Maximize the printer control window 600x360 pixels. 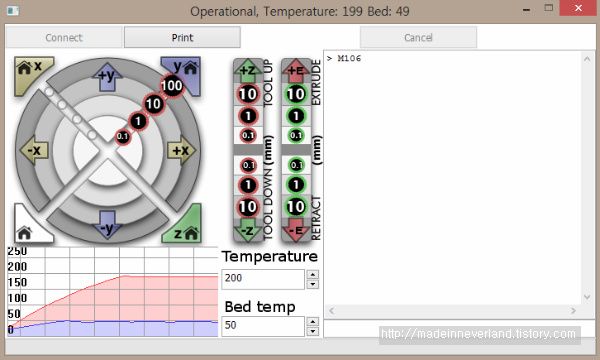tap(549, 8)
